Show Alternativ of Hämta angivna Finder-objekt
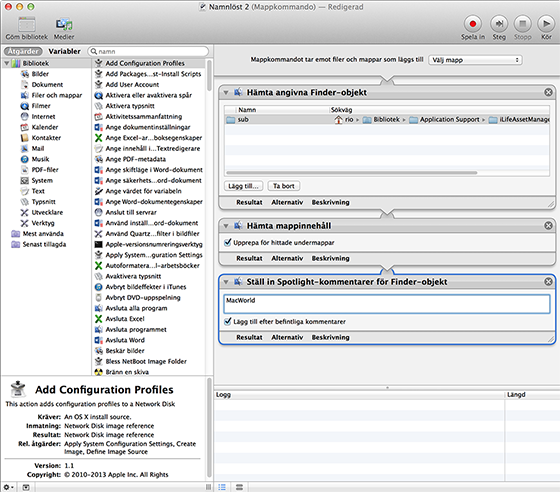The height and width of the screenshot is (492, 560). pyautogui.click(x=287, y=202)
